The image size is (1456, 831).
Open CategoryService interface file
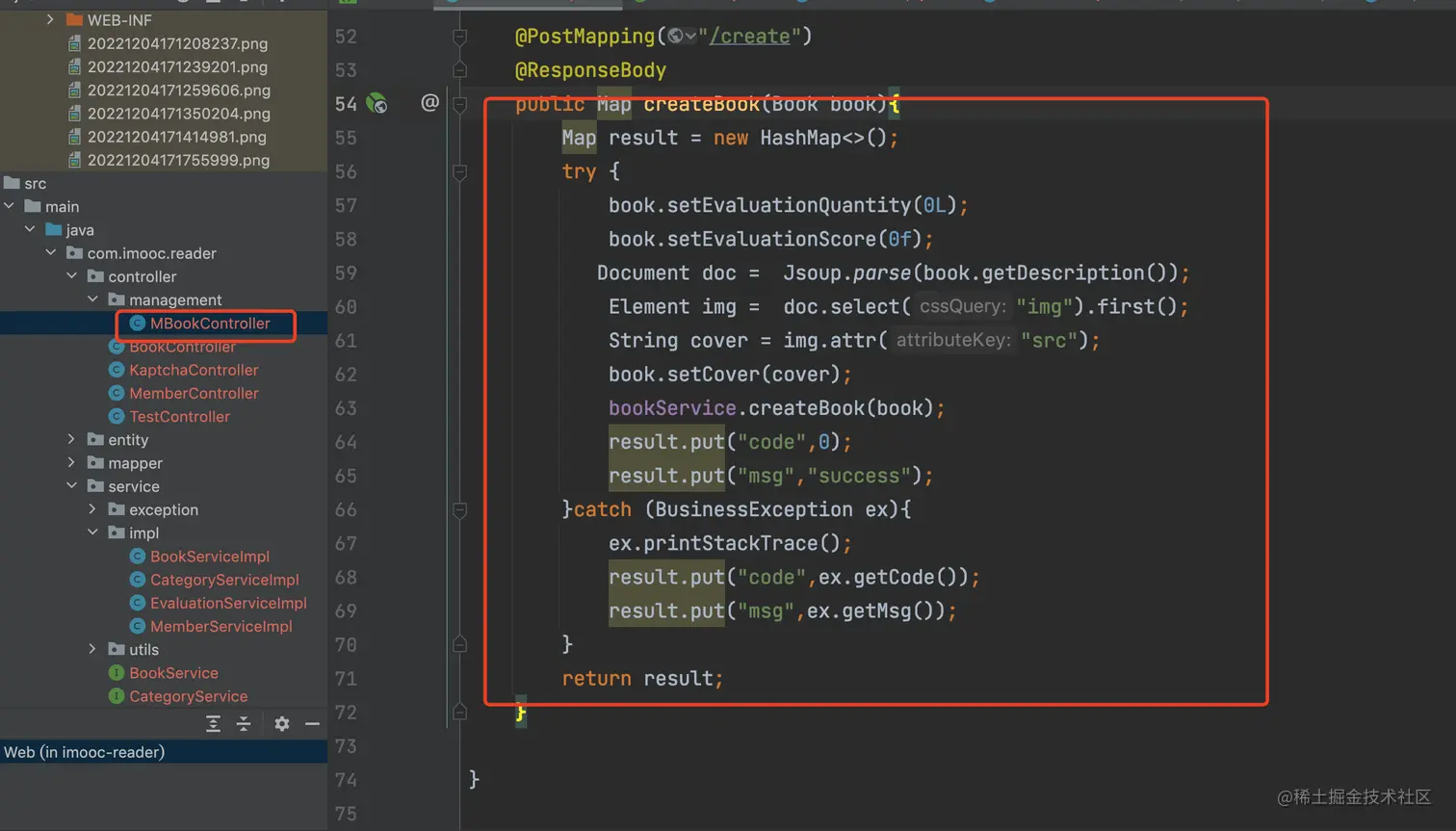click(x=188, y=696)
